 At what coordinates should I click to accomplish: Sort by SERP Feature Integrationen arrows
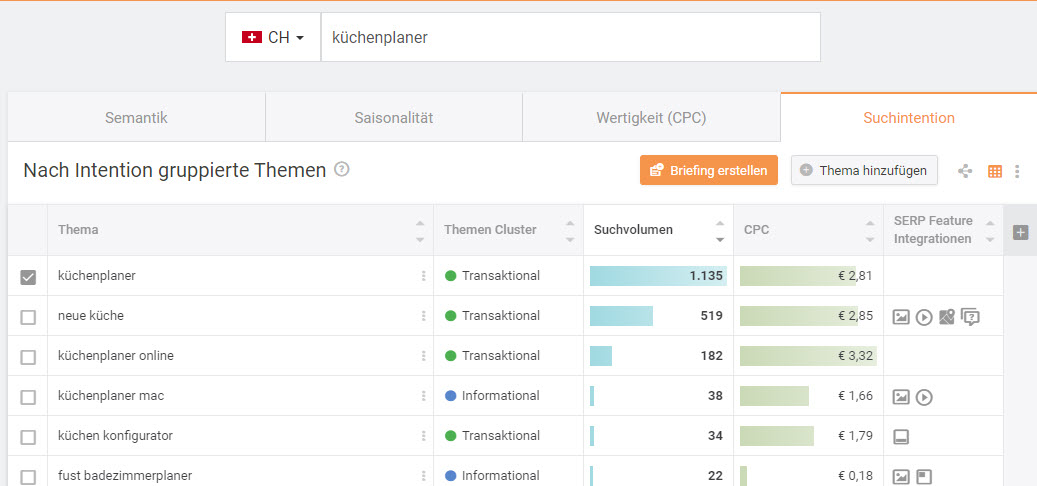(x=989, y=230)
